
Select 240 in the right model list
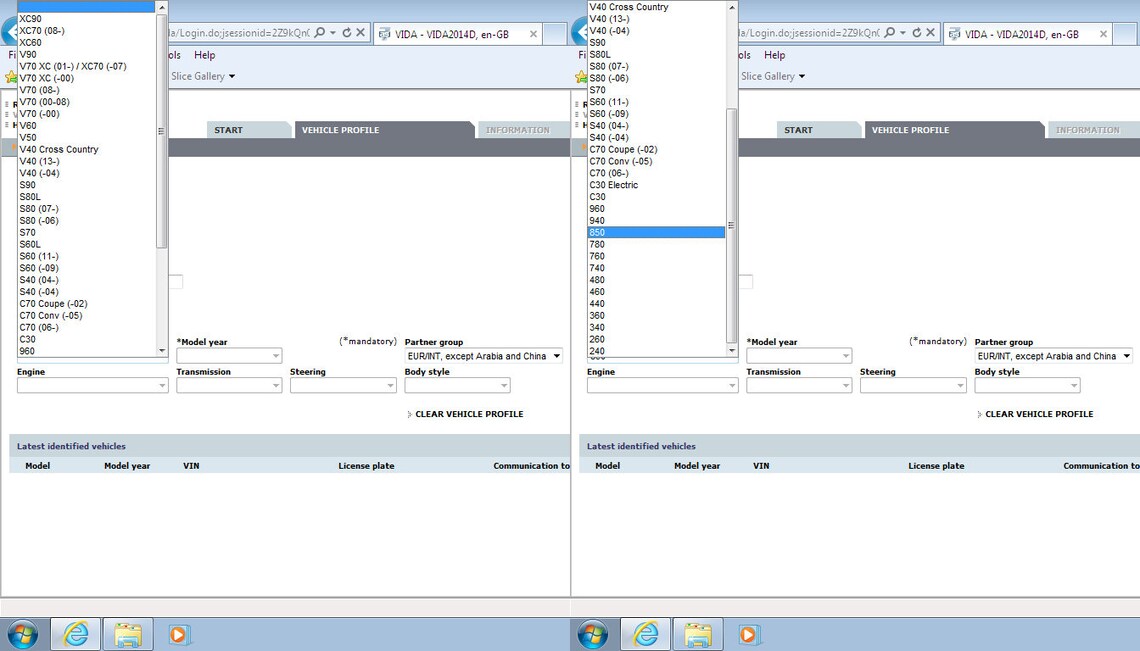coord(657,351)
